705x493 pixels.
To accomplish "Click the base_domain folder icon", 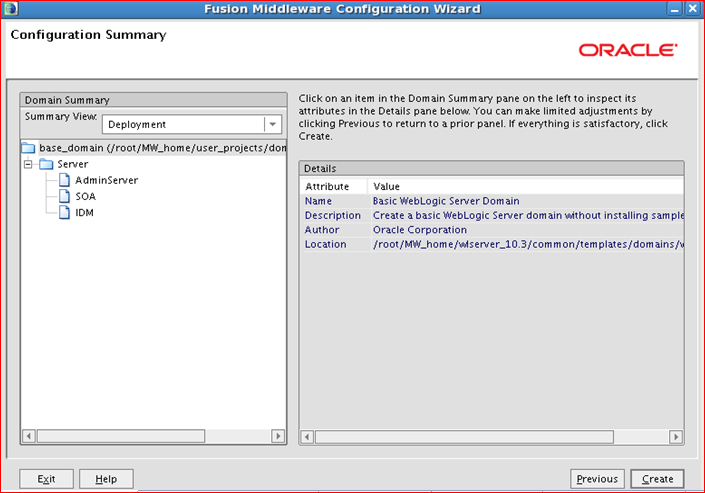I will point(28,148).
